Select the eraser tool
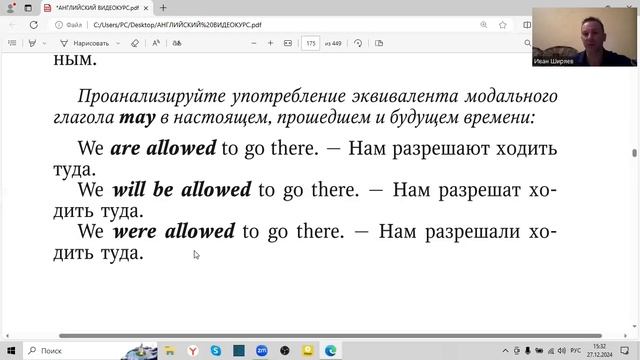 tap(135, 43)
